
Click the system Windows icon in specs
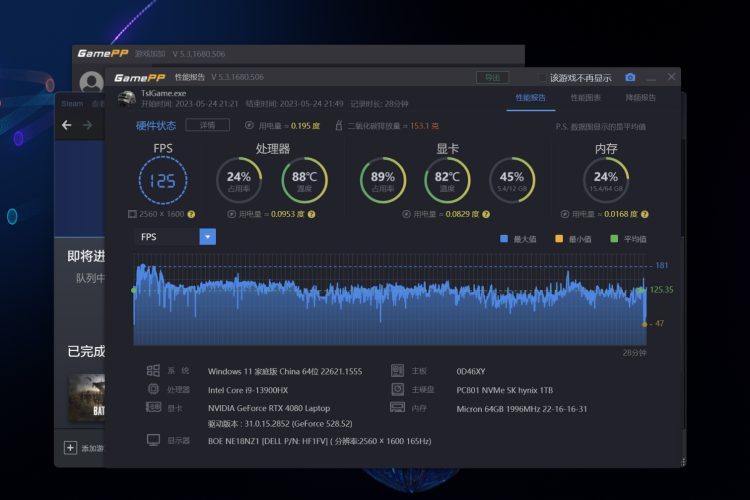point(153,370)
